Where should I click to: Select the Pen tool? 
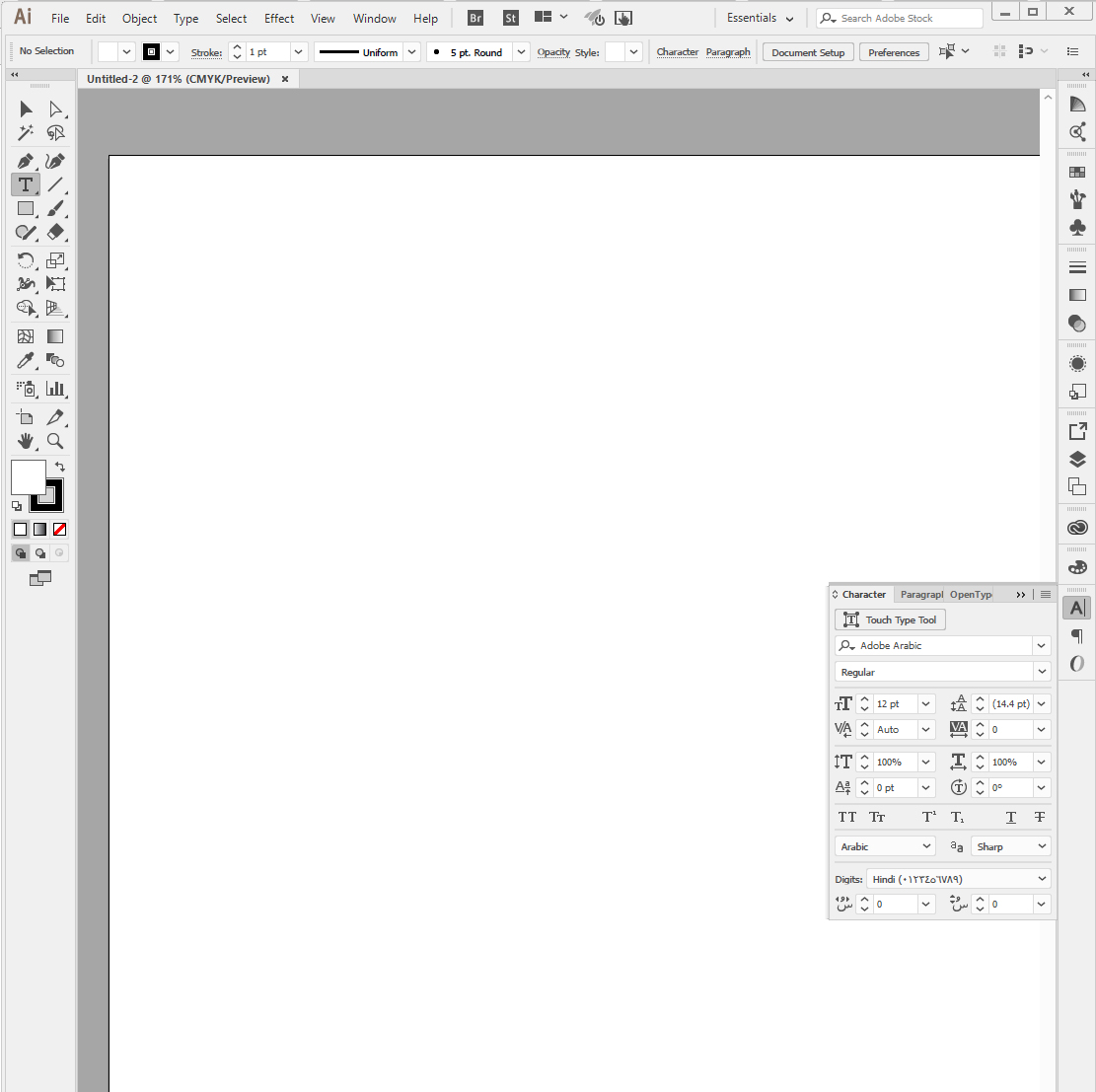tap(25, 160)
